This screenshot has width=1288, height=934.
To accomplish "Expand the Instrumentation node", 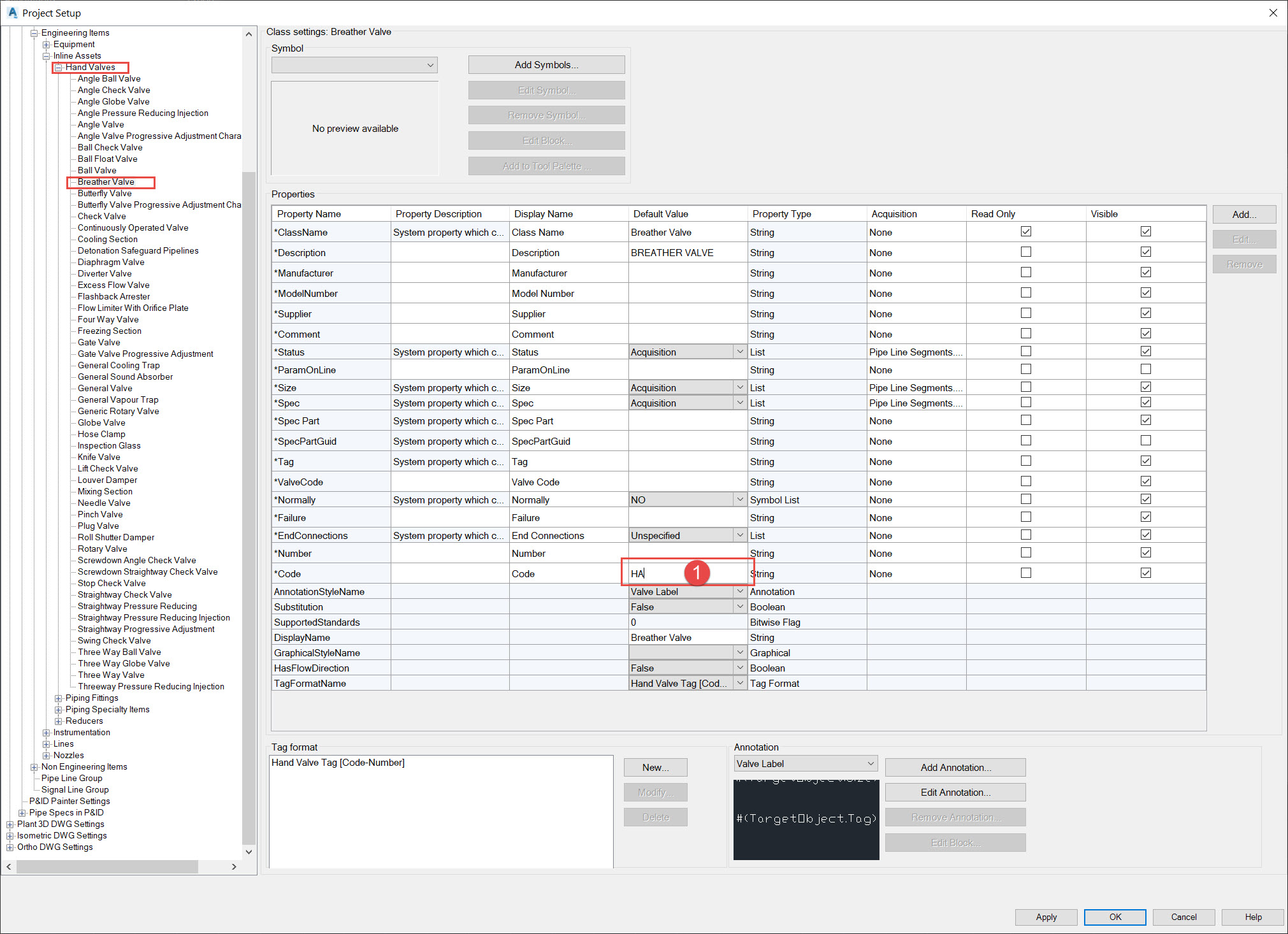I will coord(46,732).
